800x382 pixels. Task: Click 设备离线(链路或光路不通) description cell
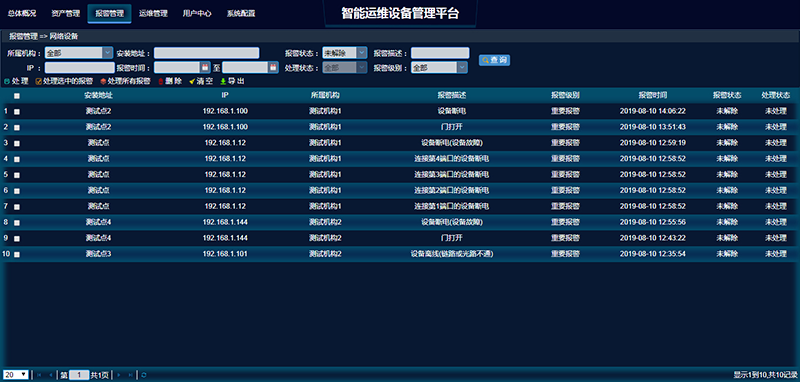click(452, 254)
